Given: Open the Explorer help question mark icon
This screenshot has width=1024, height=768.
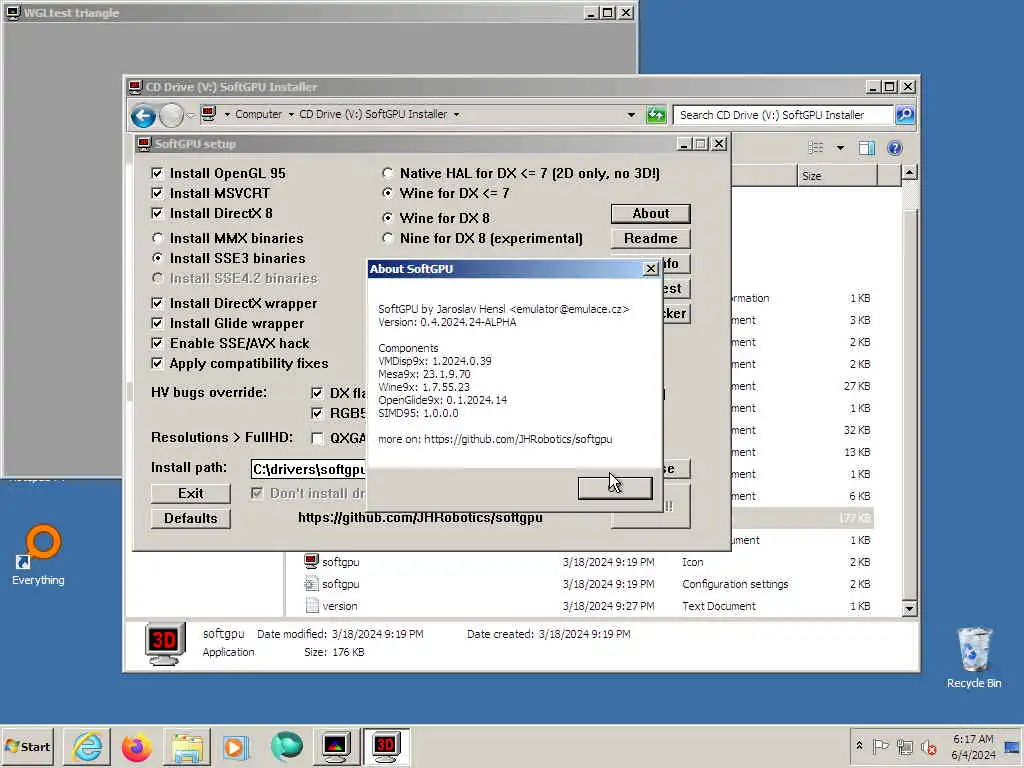Looking at the screenshot, I should point(895,148).
